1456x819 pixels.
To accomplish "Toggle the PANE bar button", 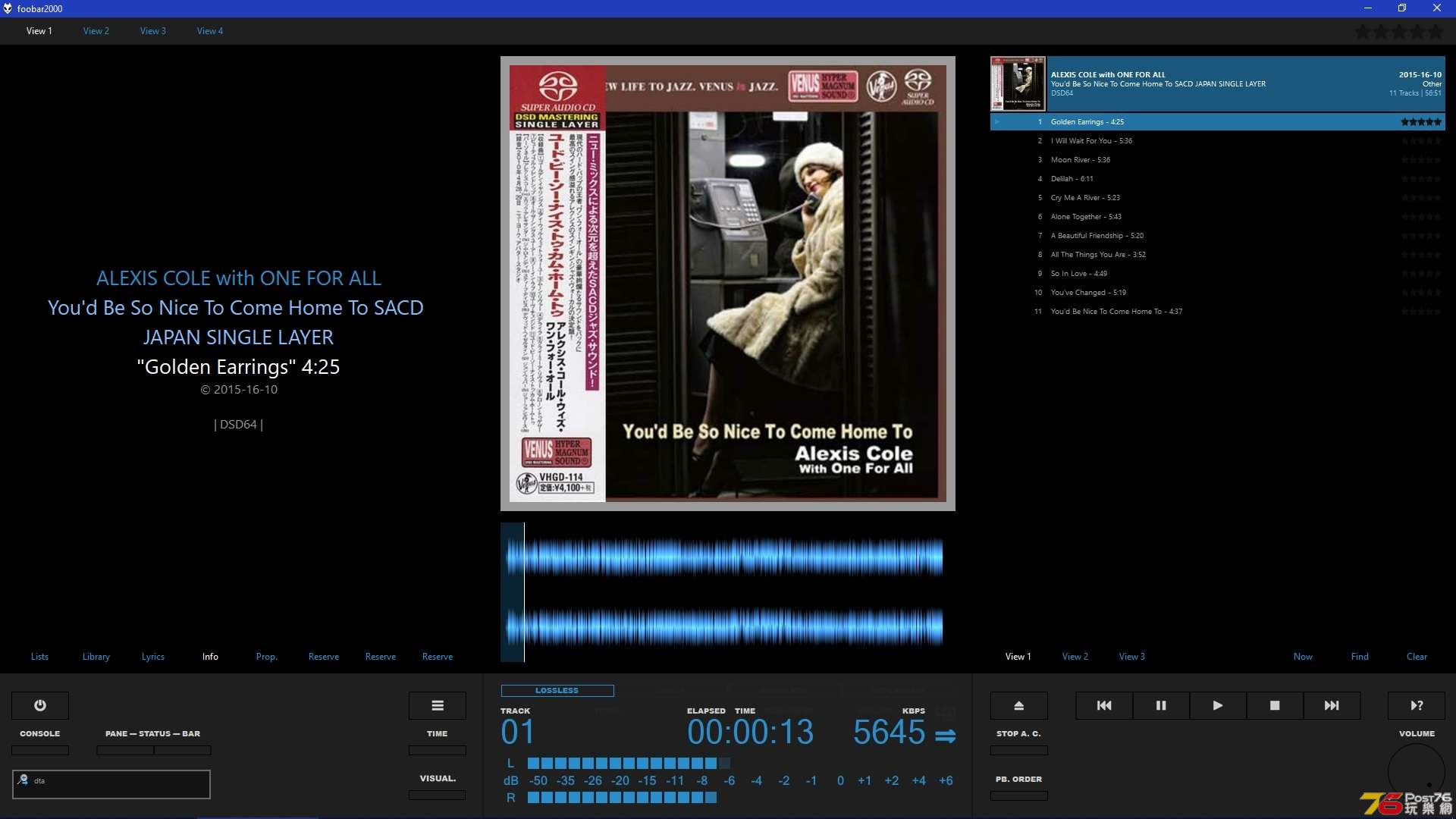I will [x=125, y=750].
